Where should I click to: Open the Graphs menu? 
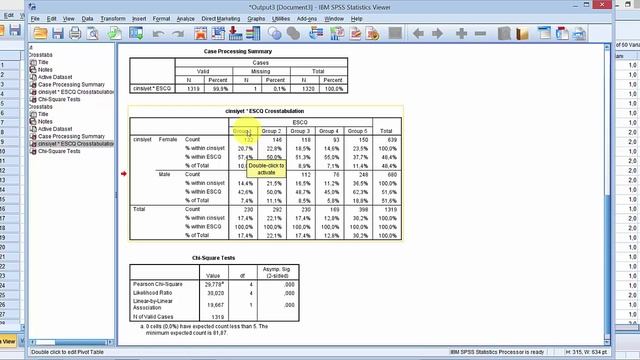pyautogui.click(x=256, y=19)
